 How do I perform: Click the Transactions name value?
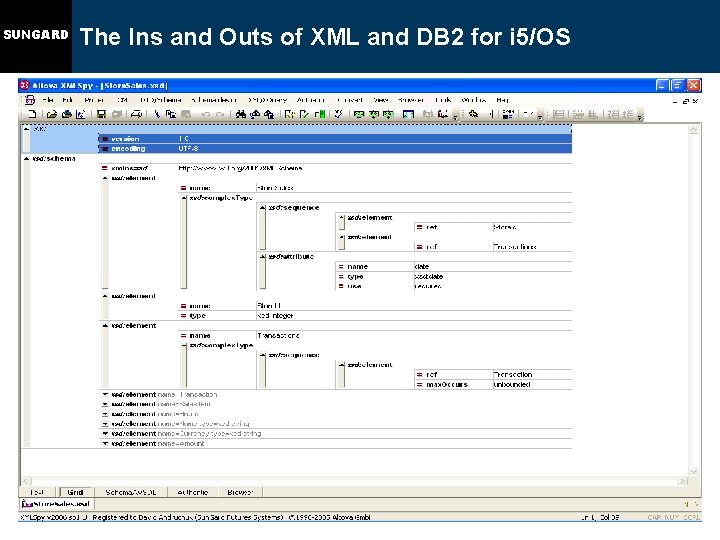pyautogui.click(x=278, y=336)
